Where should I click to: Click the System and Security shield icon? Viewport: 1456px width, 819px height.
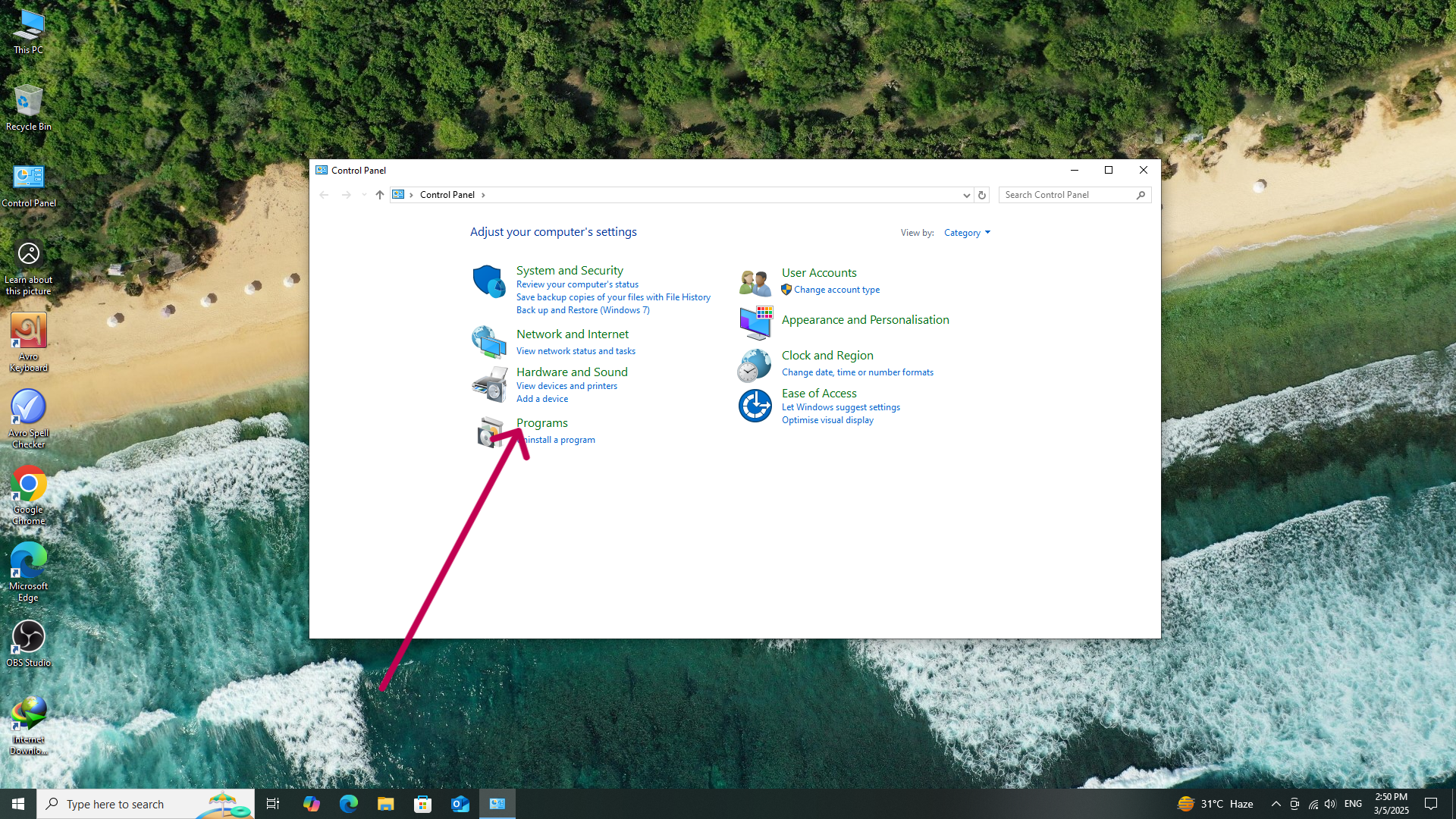tap(488, 281)
